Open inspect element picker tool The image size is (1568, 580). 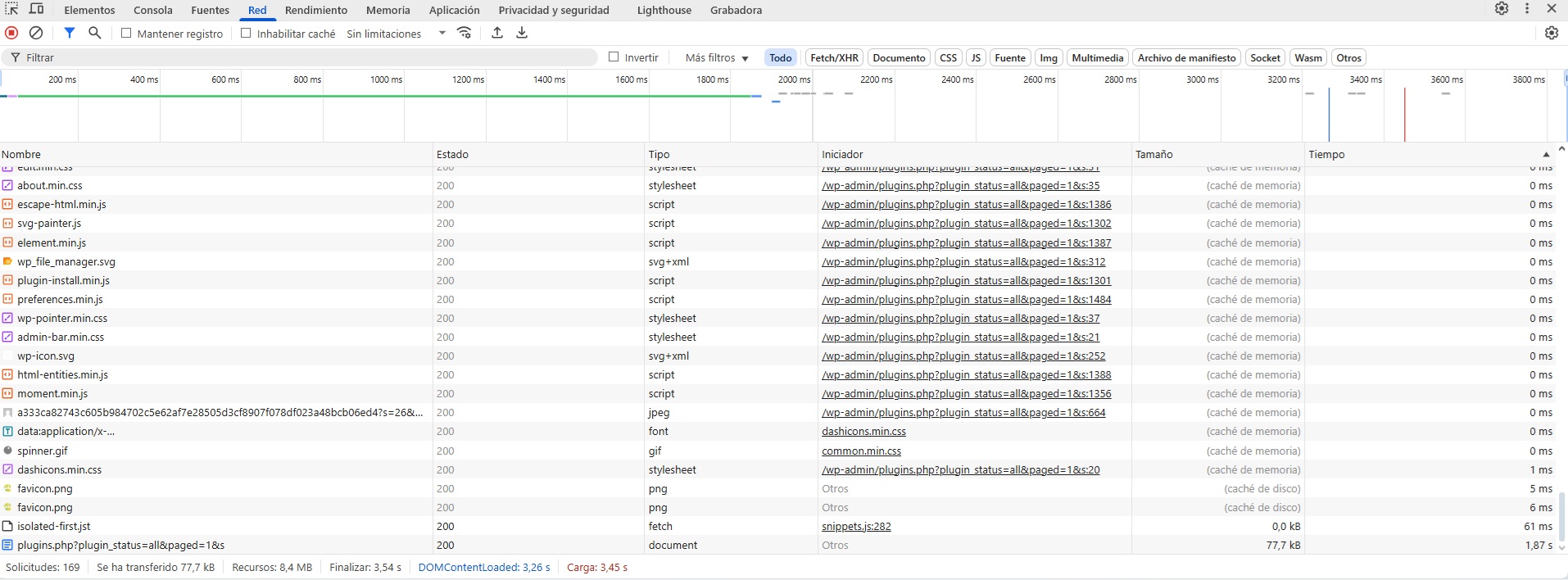pyautogui.click(x=11, y=9)
